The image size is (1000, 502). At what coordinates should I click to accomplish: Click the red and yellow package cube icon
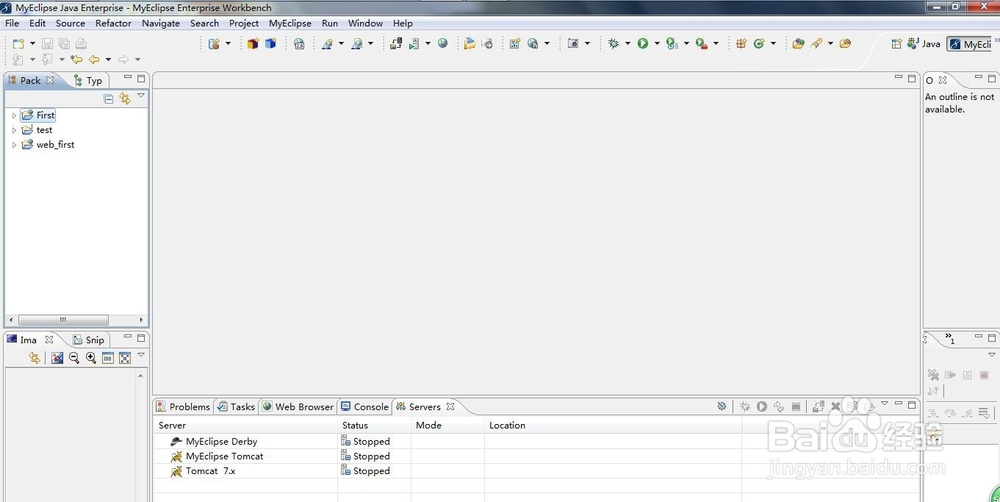(x=253, y=43)
